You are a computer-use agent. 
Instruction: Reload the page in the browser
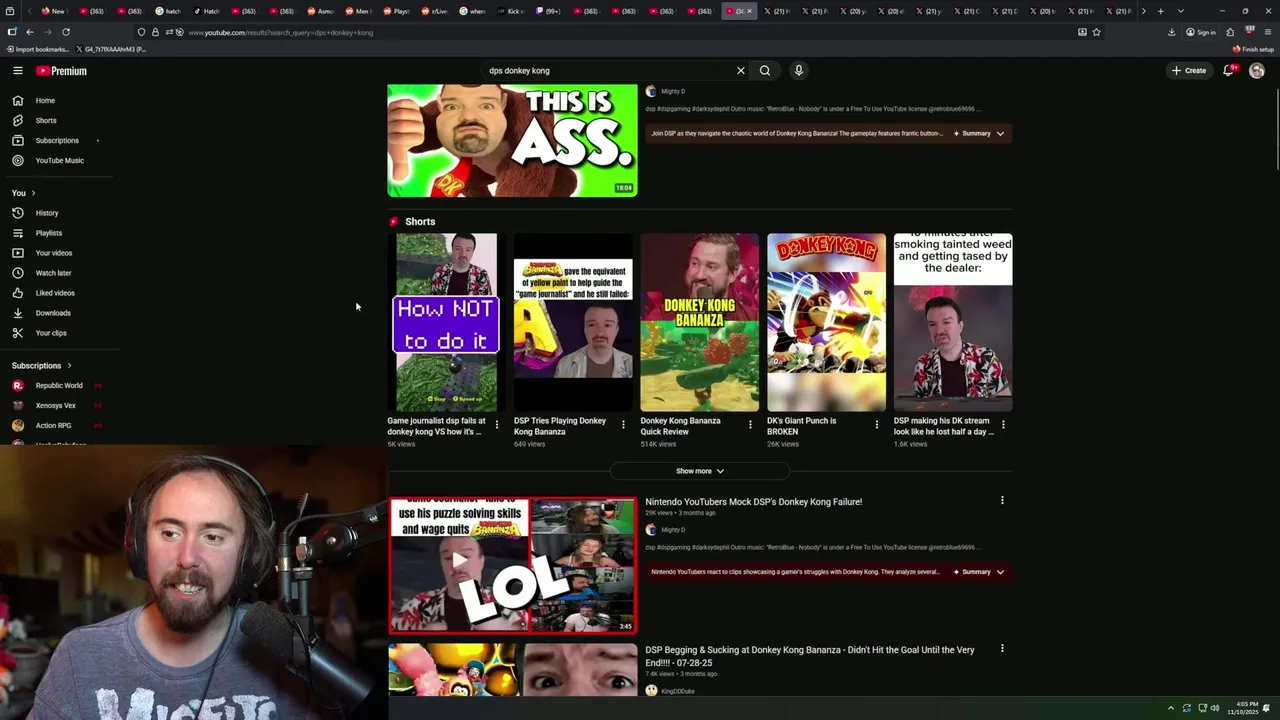(x=66, y=32)
